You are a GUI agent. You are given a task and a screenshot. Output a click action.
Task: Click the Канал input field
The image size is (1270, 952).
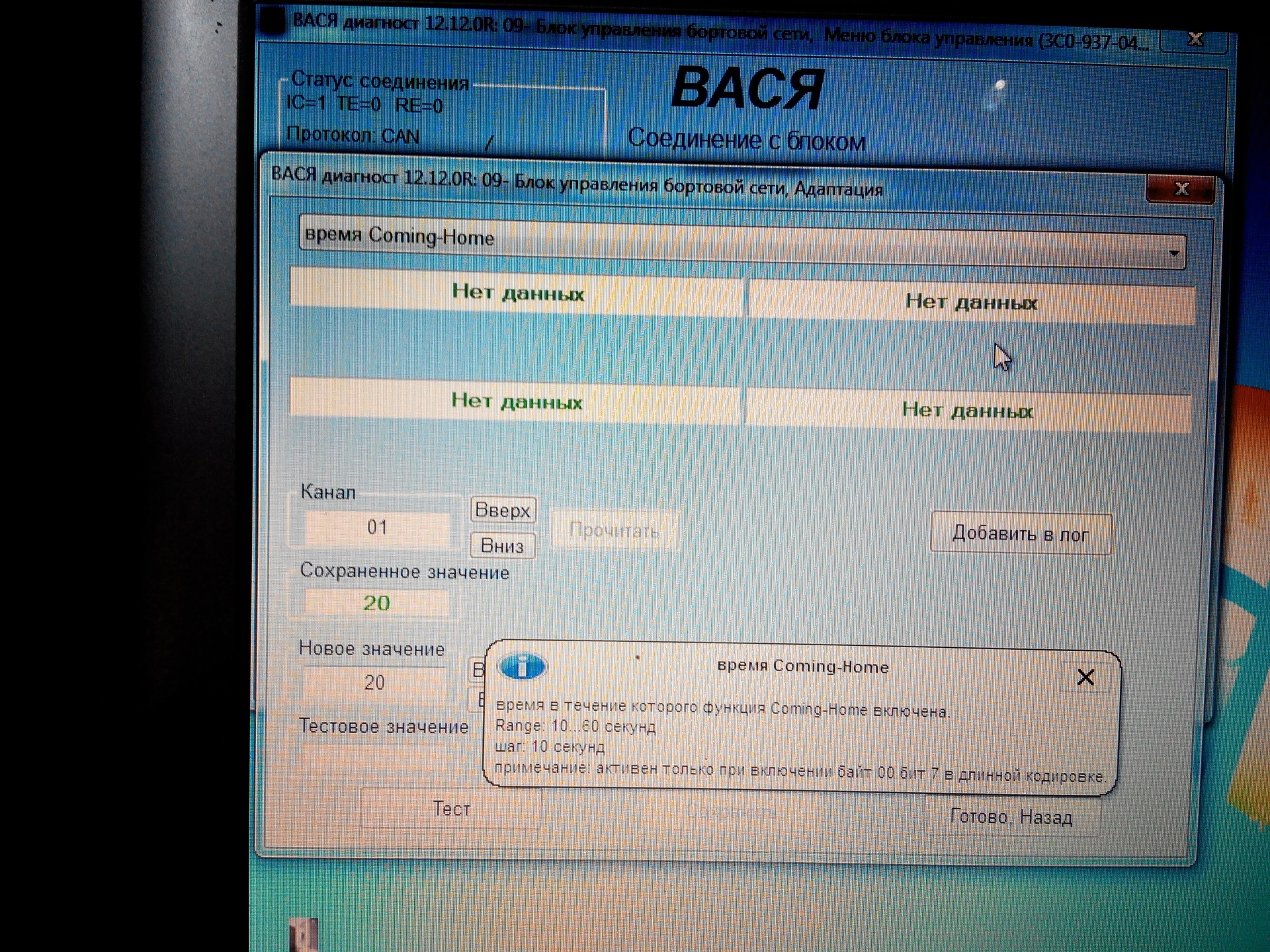click(377, 528)
